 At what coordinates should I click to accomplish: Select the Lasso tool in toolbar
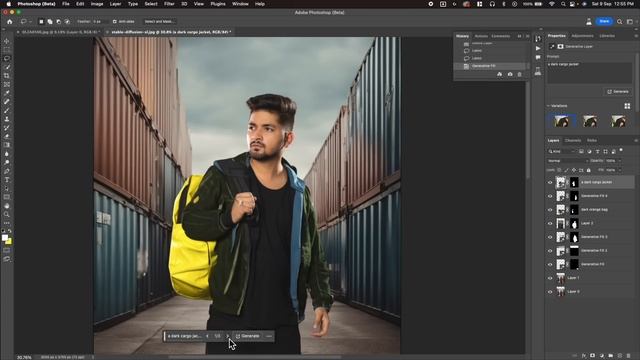point(7,58)
